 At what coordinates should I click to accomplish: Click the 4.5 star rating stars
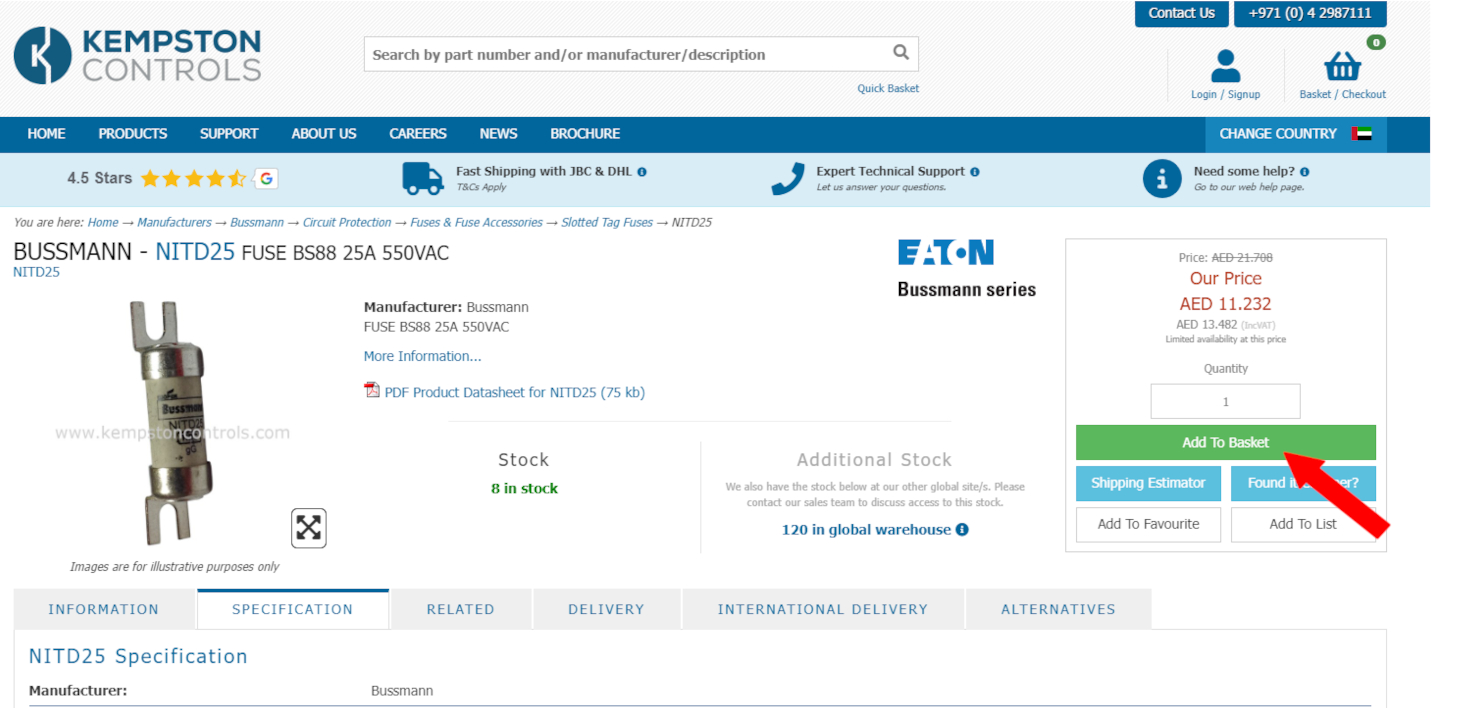[x=193, y=179]
